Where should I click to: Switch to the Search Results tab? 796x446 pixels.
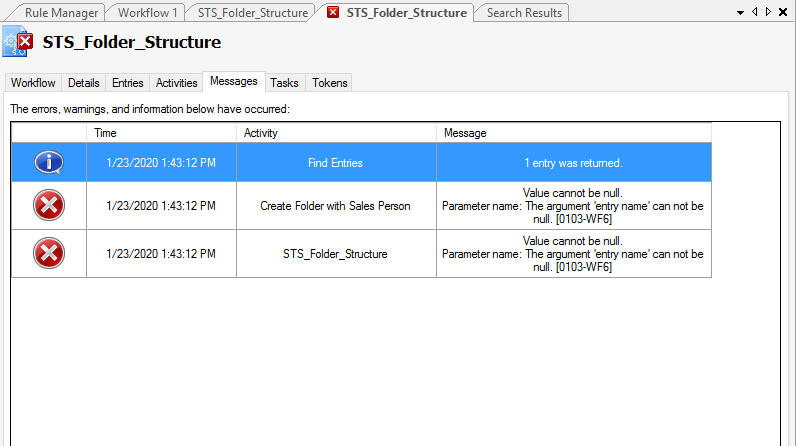pyautogui.click(x=525, y=13)
